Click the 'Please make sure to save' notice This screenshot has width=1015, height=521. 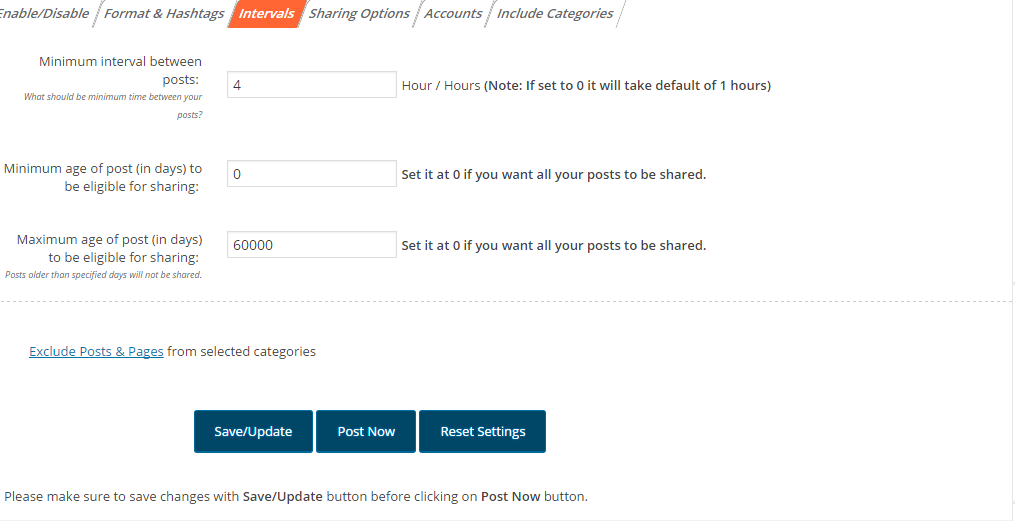(x=296, y=497)
